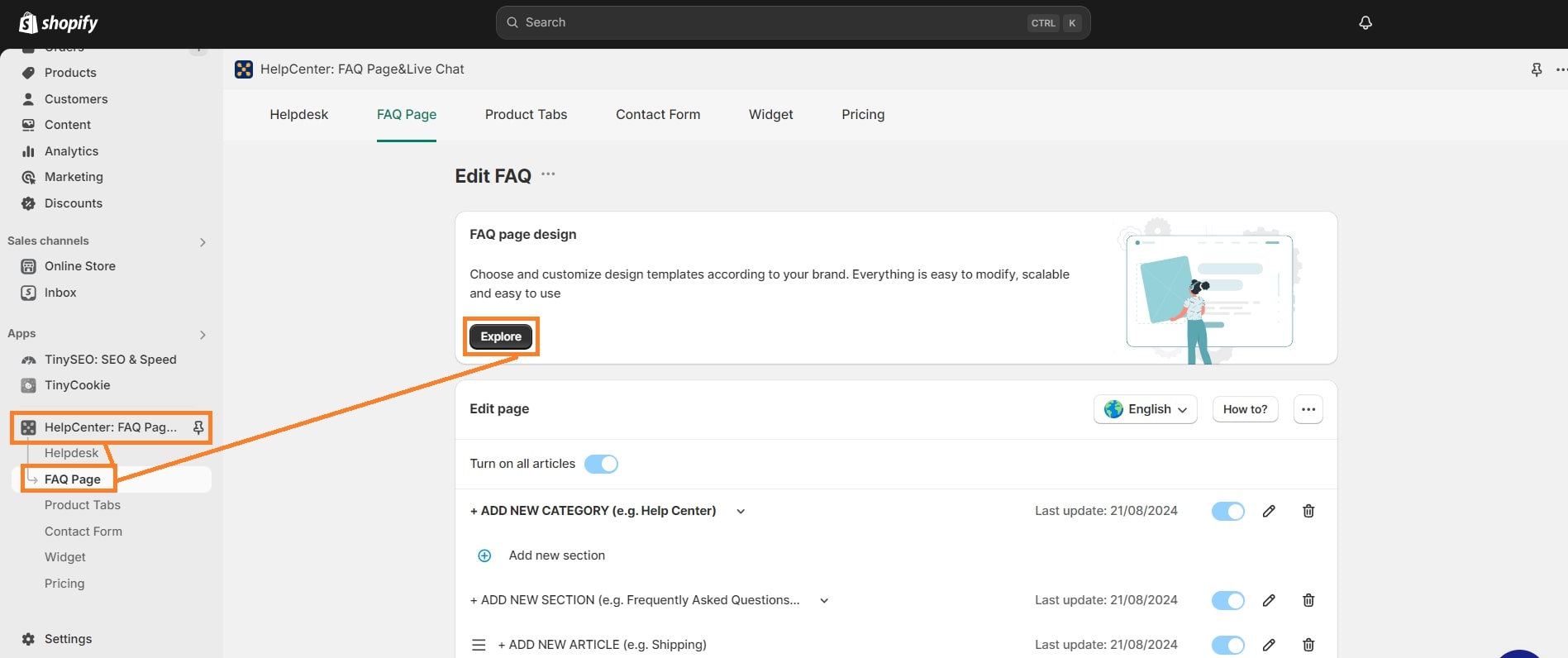Click the Shopify logo
Viewport: 1568px width, 658px height.
58,23
